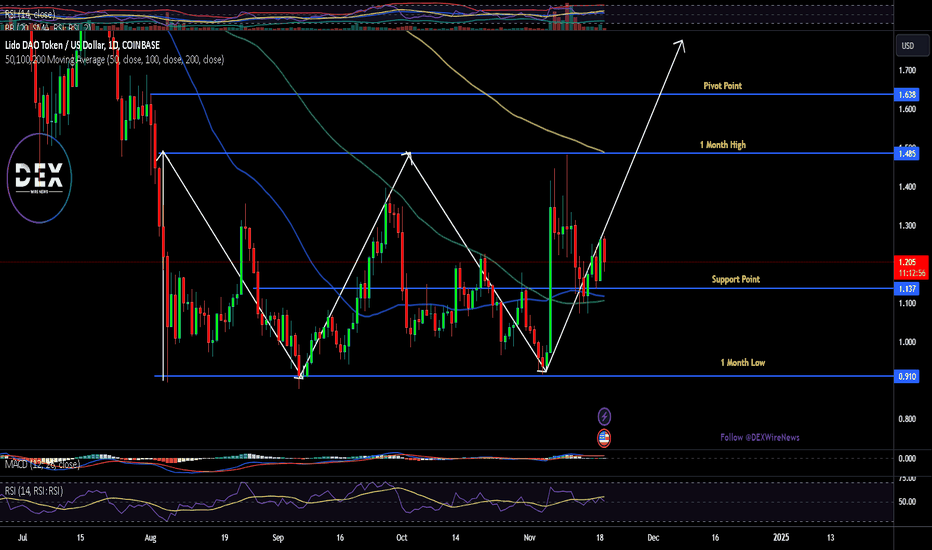The height and width of the screenshot is (550, 932).
Task: Click the Jul label on time axis
Action: (x=23, y=538)
